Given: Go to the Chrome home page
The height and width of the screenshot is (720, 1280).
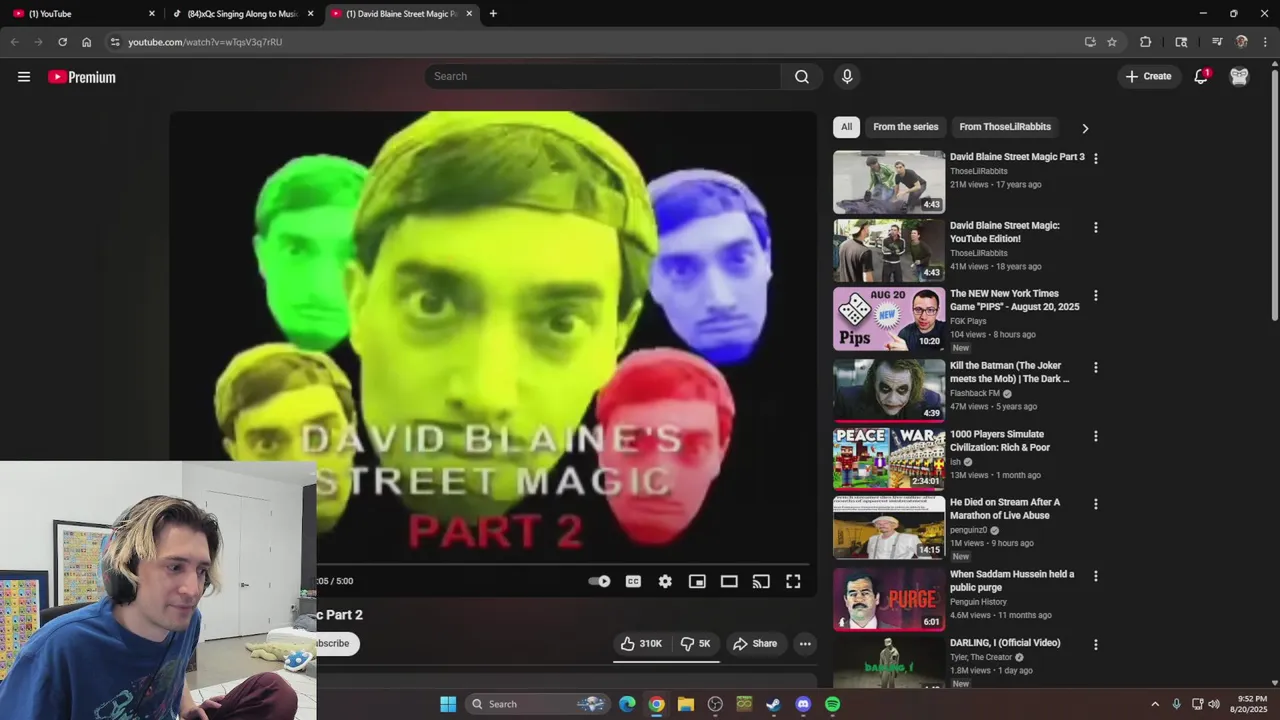Looking at the screenshot, I should 87,42.
